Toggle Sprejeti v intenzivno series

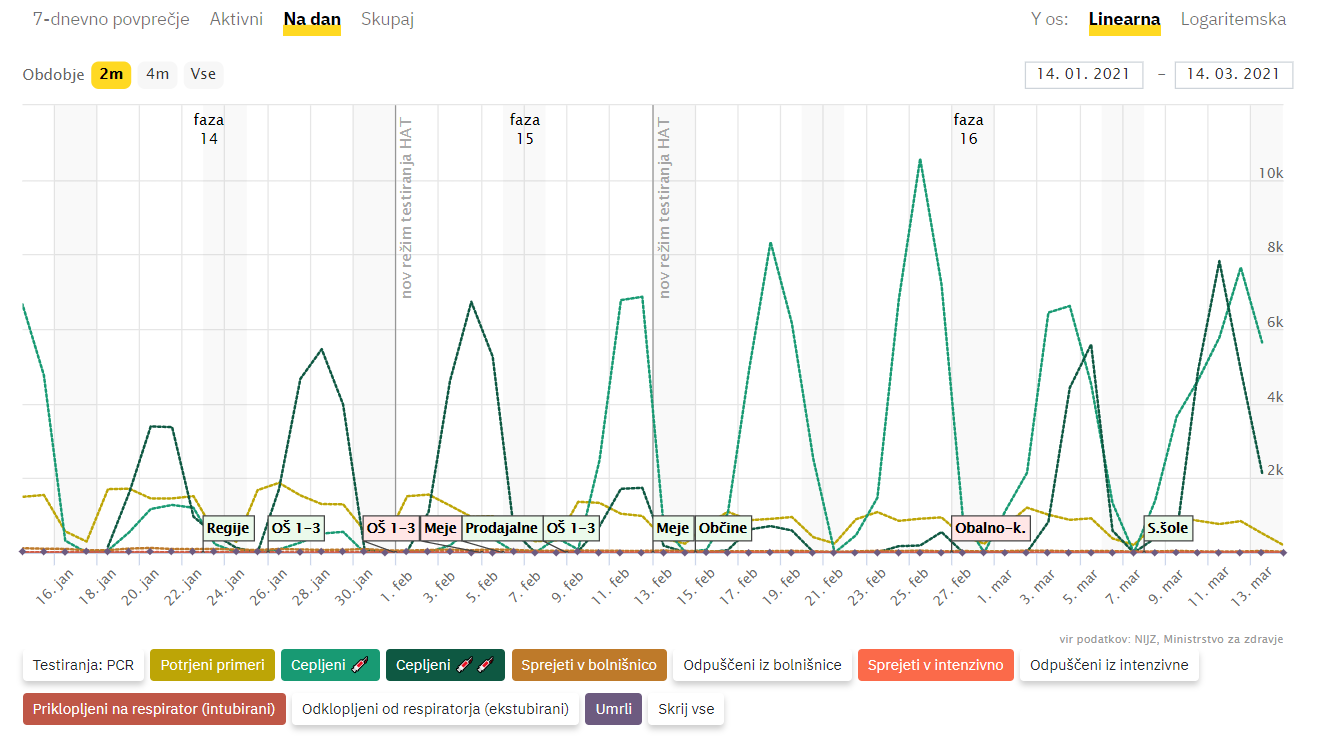coord(935,665)
